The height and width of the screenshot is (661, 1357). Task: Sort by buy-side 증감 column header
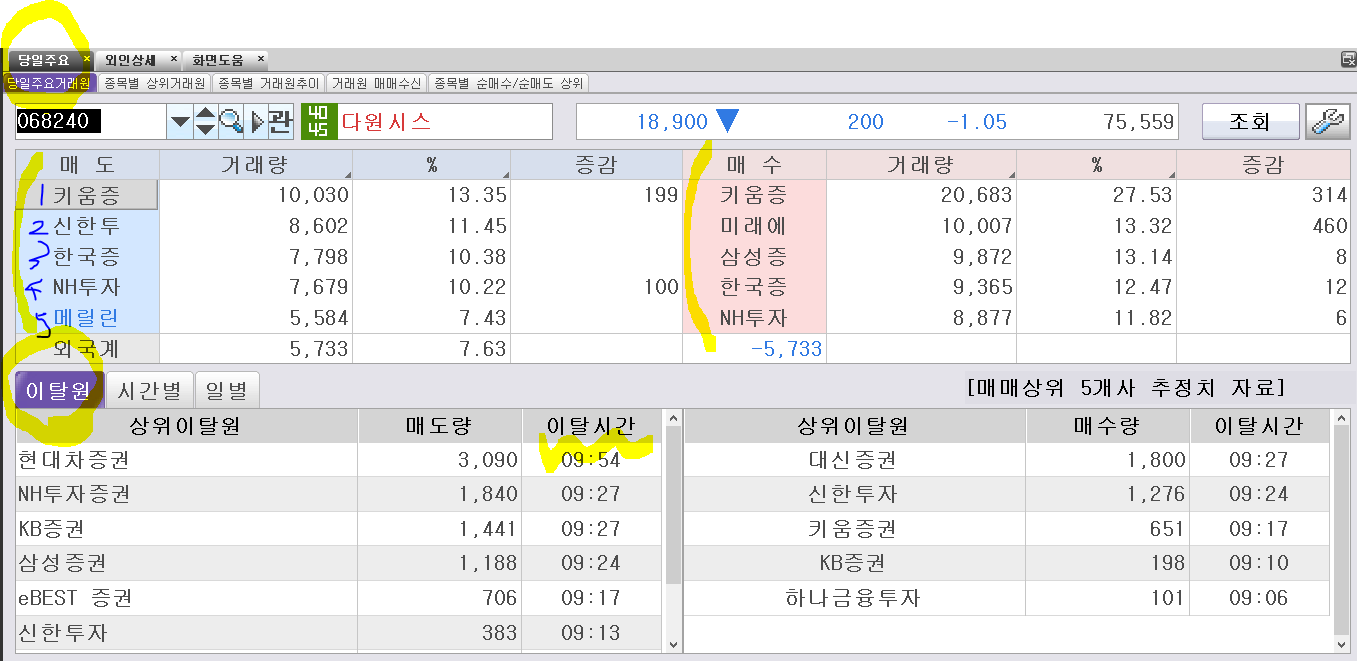pyautogui.click(x=1264, y=165)
